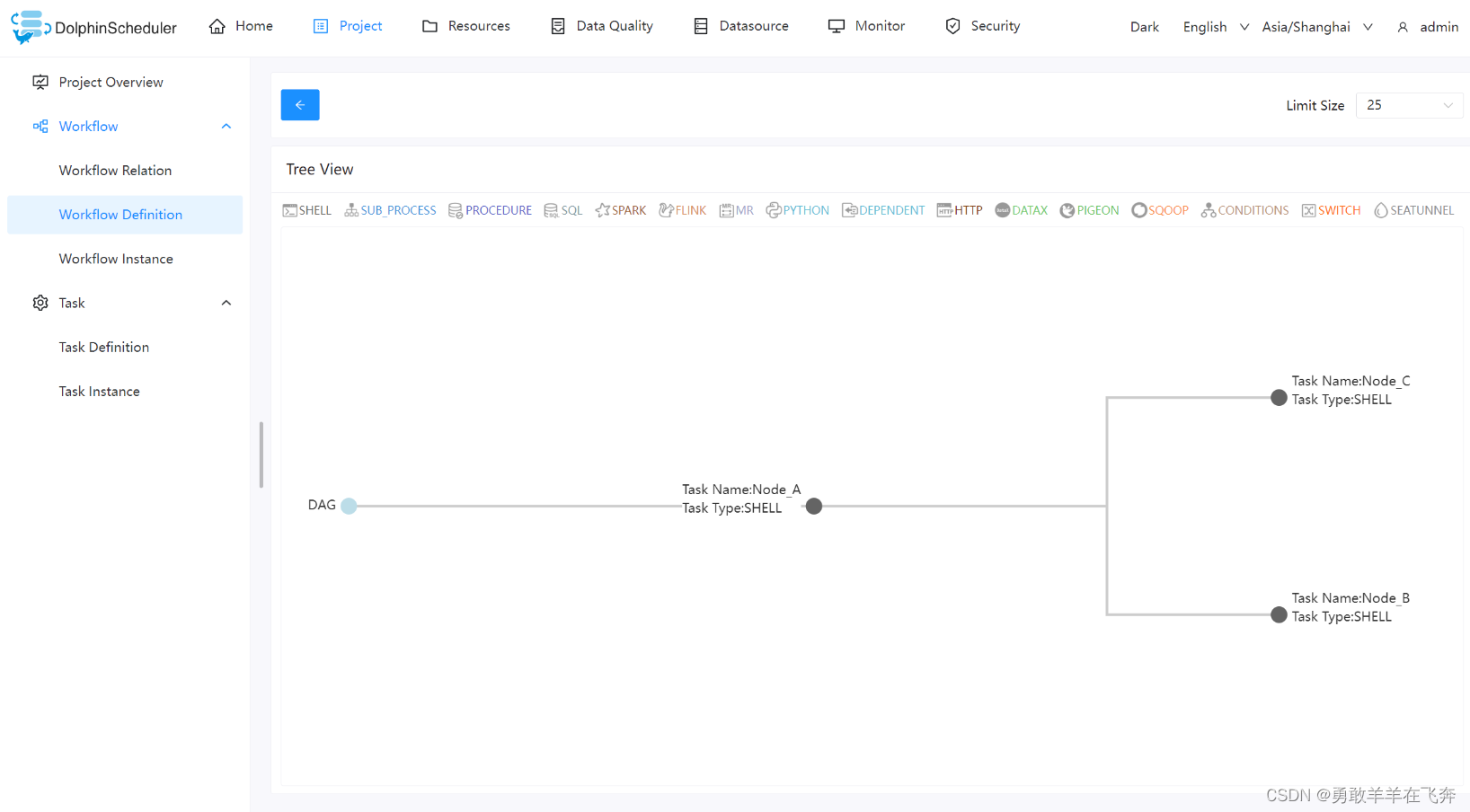Image resolution: width=1470 pixels, height=812 pixels.
Task: Open the Data Quality menu
Action: (x=602, y=26)
